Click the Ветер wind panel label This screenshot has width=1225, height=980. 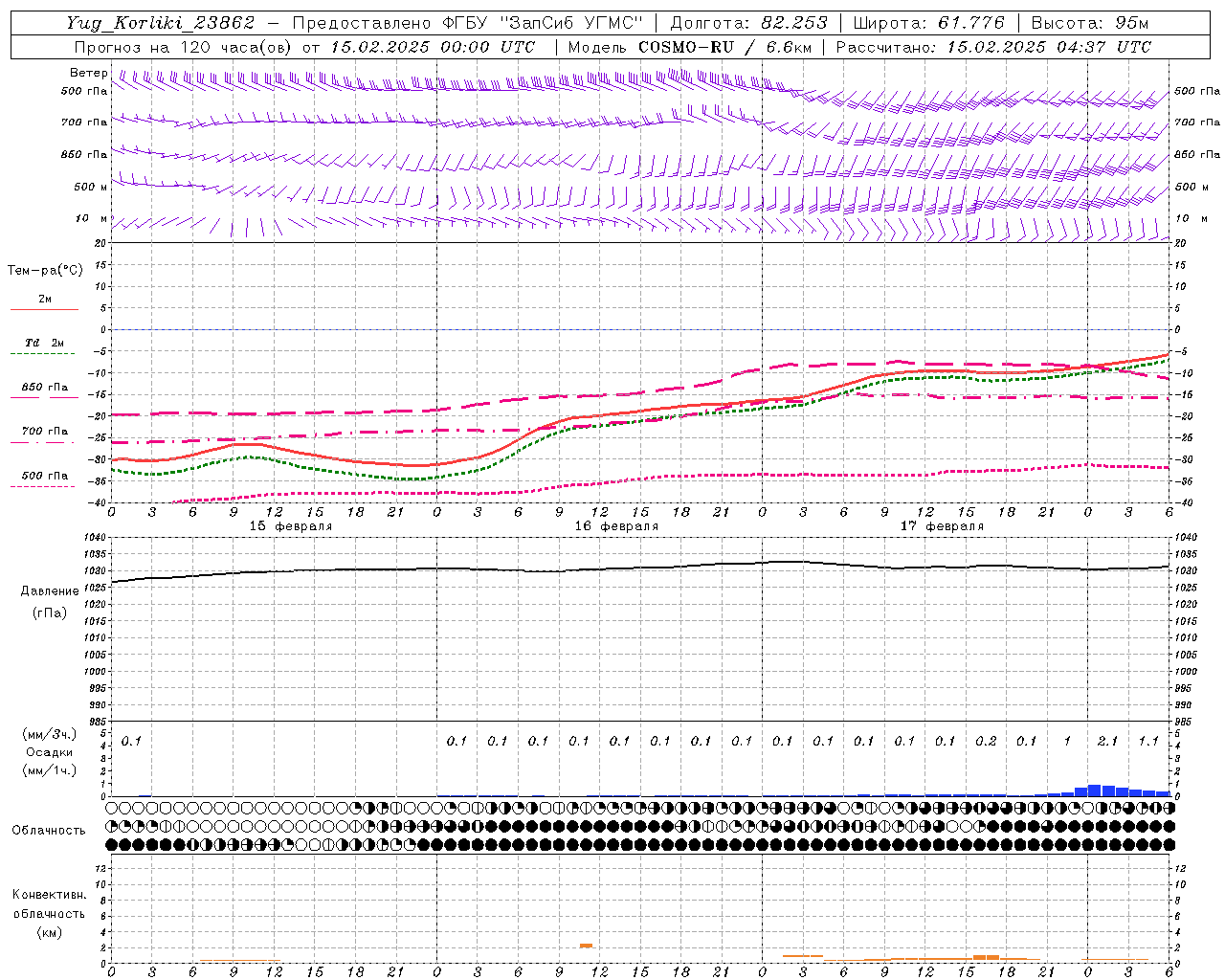88,73
